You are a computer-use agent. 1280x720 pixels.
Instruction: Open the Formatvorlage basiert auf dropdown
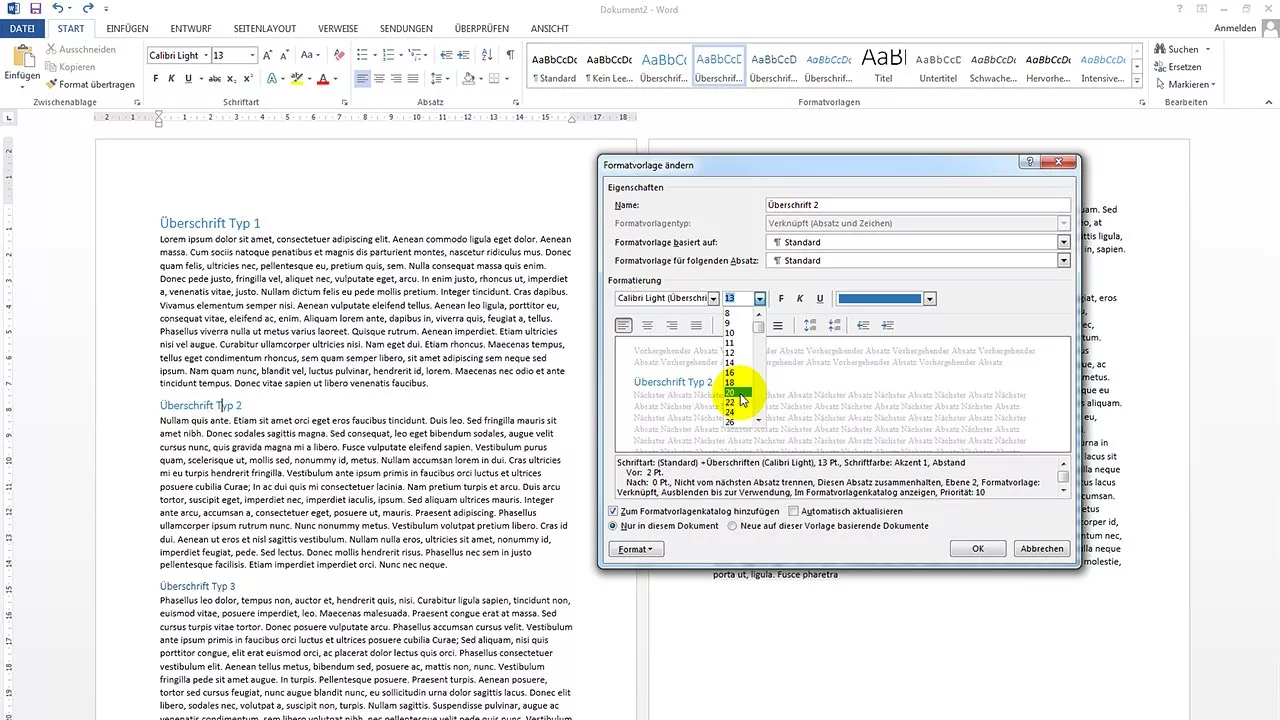click(1063, 242)
